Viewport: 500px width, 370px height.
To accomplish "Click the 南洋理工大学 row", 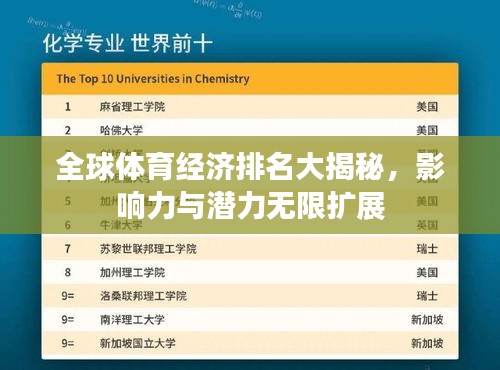I will click(250, 320).
